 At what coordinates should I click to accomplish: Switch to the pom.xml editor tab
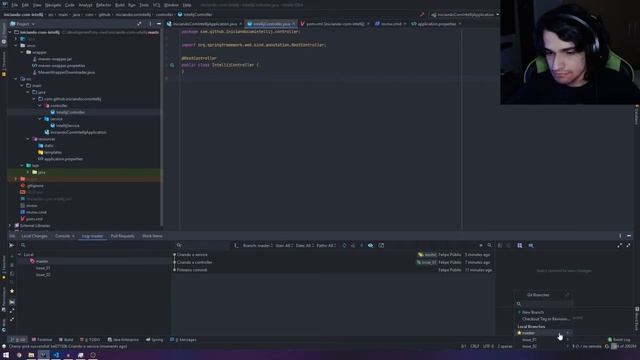pyautogui.click(x=335, y=24)
